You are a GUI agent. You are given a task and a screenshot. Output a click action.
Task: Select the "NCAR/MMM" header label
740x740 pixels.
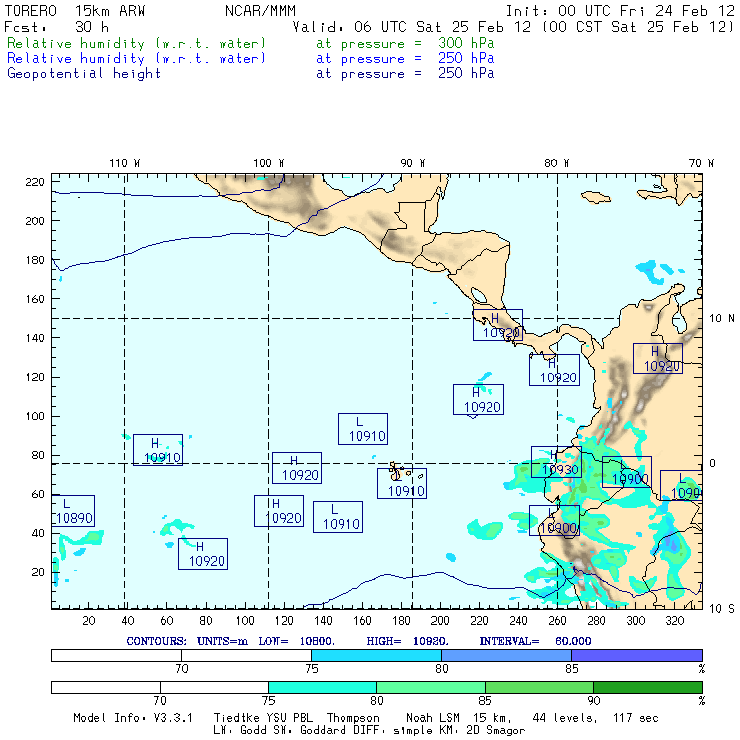[260, 11]
